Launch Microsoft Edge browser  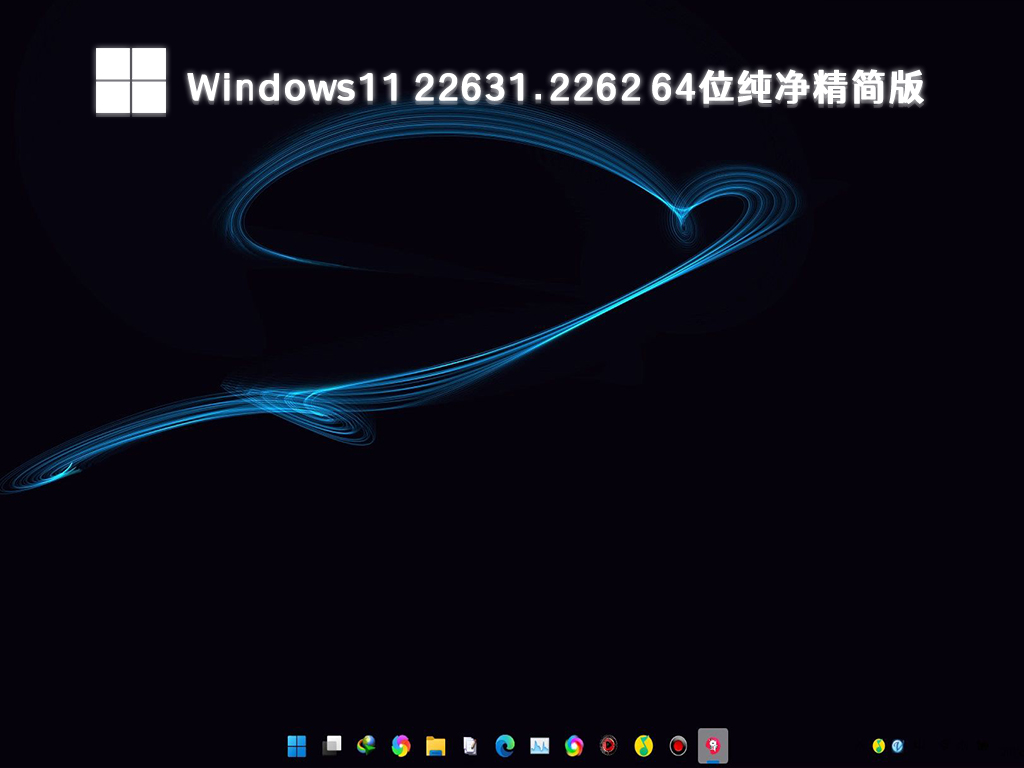coord(505,745)
